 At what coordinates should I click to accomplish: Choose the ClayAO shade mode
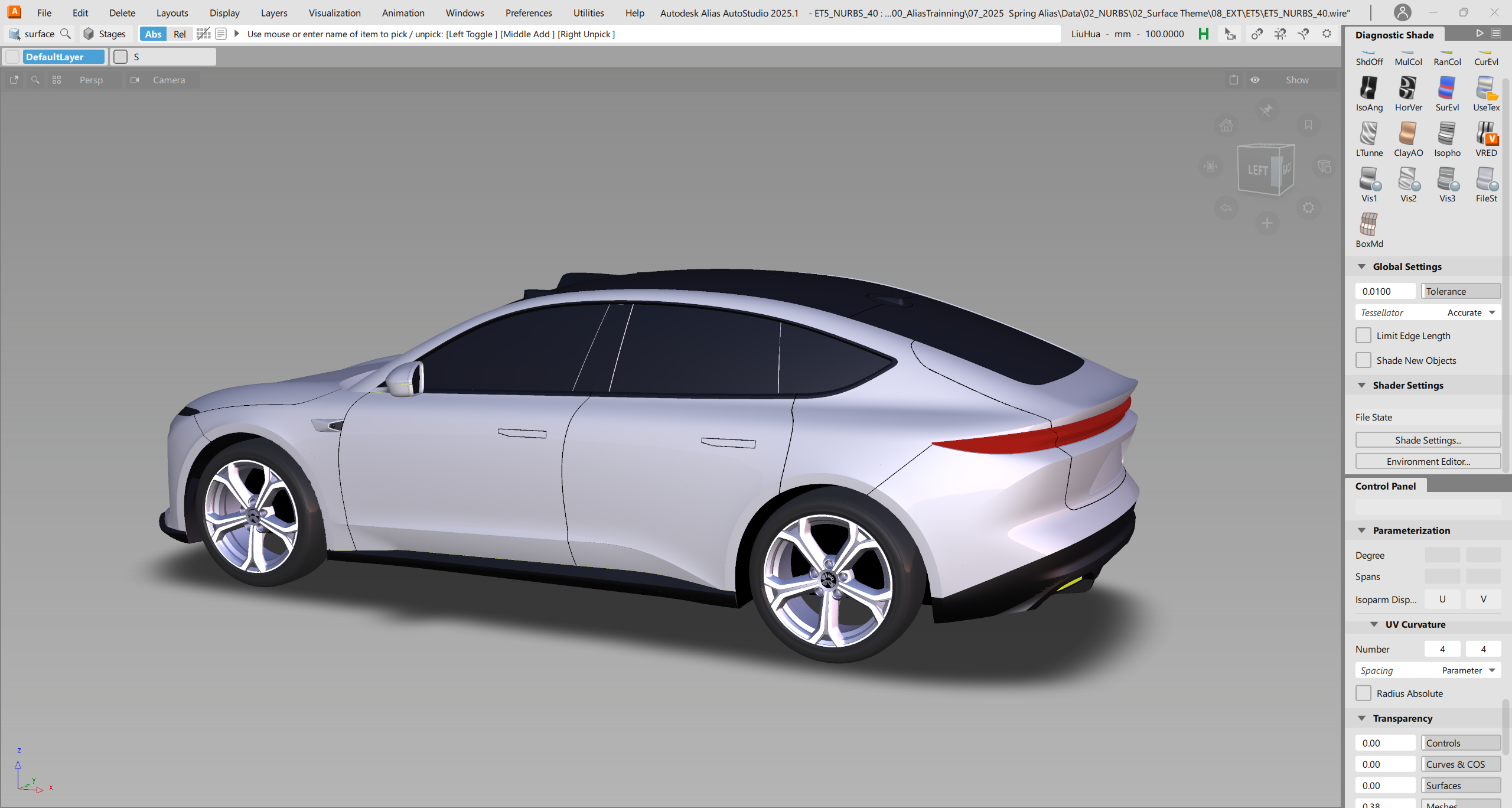(x=1407, y=134)
